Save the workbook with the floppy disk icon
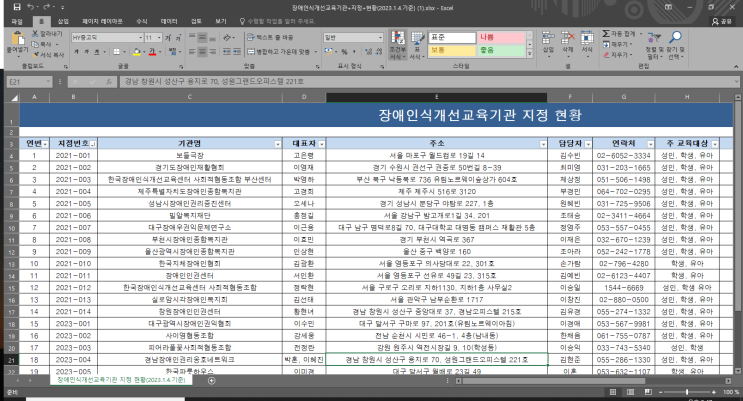 [17, 7]
